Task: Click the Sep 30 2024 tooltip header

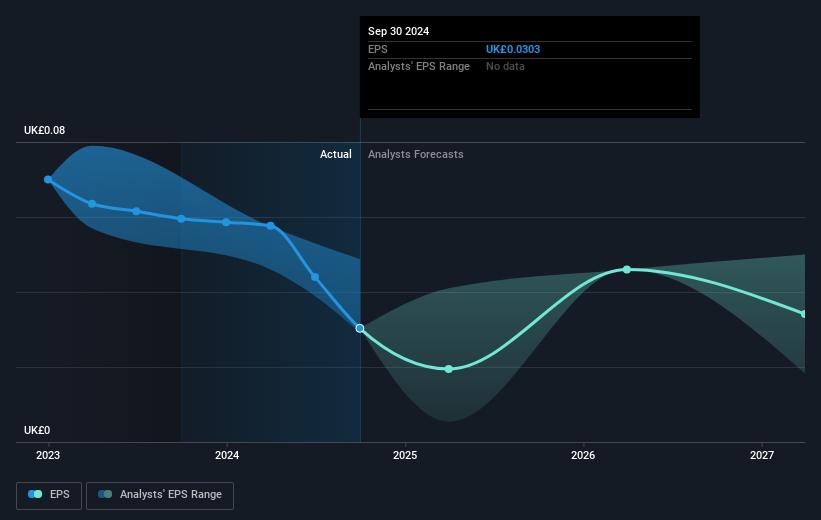Action: tap(398, 31)
